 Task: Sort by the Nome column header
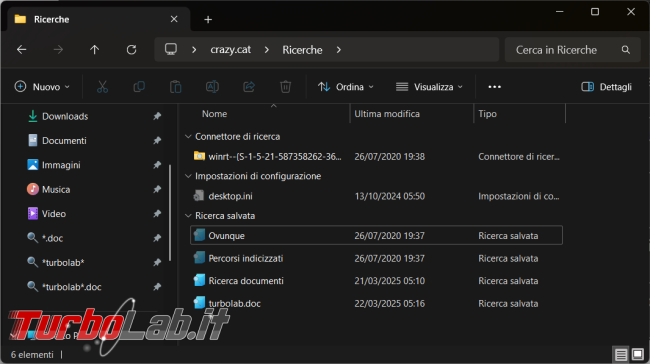click(214, 114)
